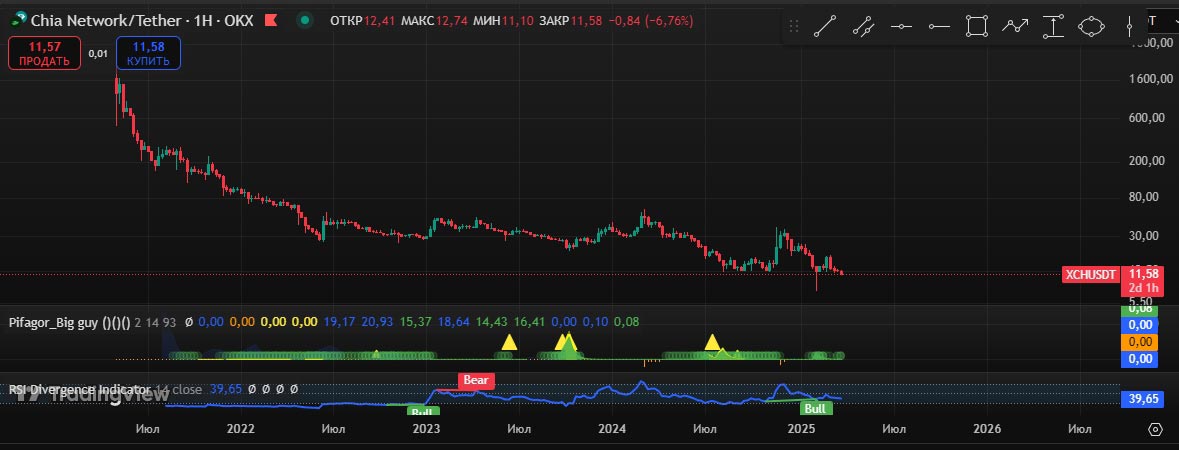Viewport: 1179px width, 450px height.
Task: Open time axis settings gear icon
Action: coord(1156,429)
